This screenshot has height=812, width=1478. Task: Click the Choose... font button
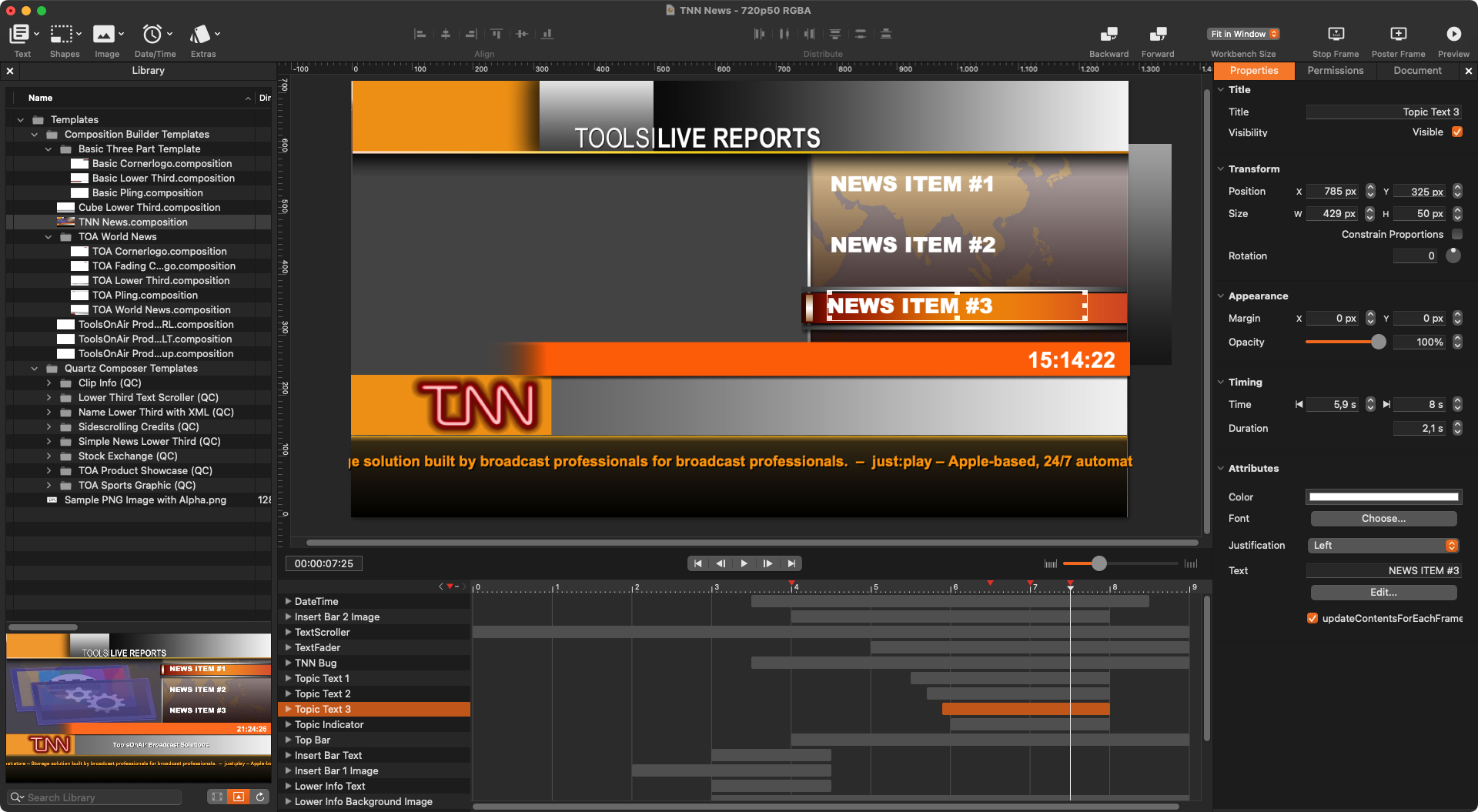[x=1383, y=519]
